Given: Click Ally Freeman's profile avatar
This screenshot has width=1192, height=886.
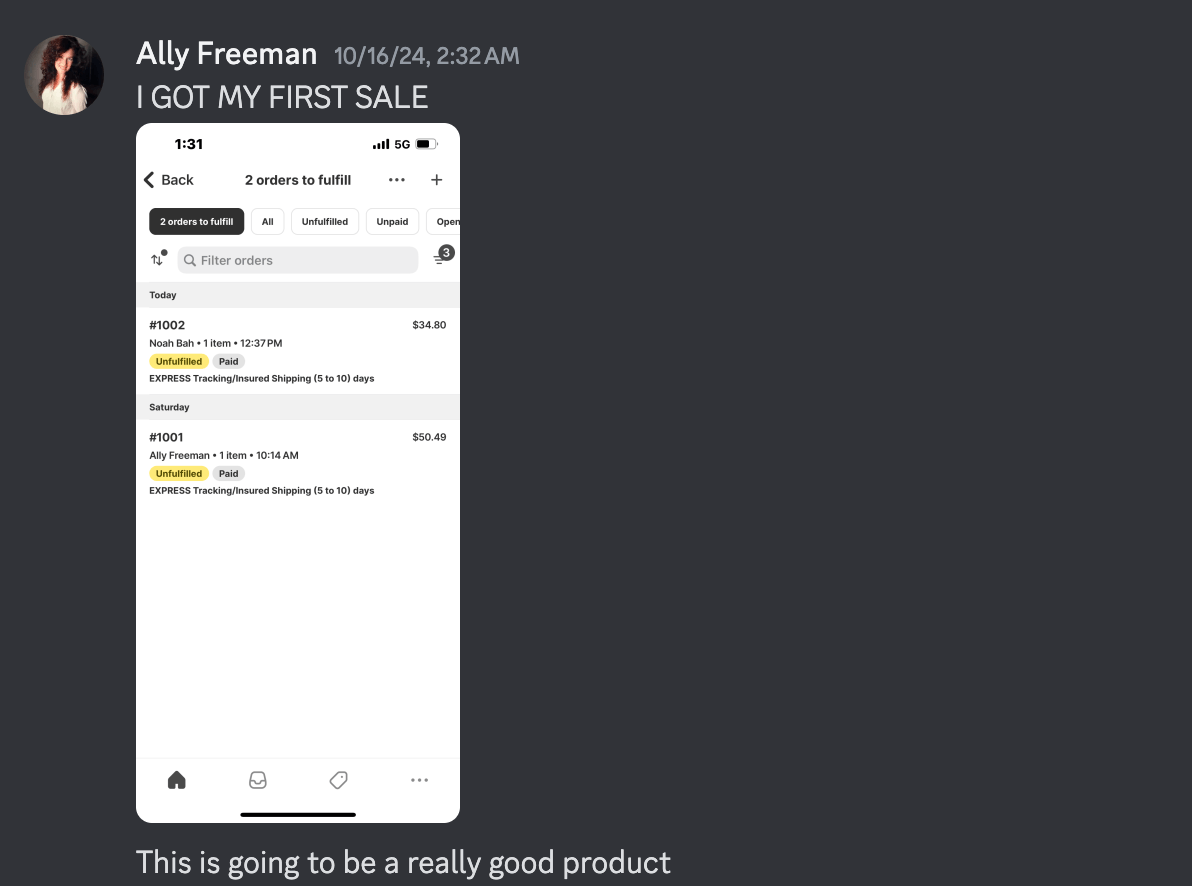Looking at the screenshot, I should 64,75.
